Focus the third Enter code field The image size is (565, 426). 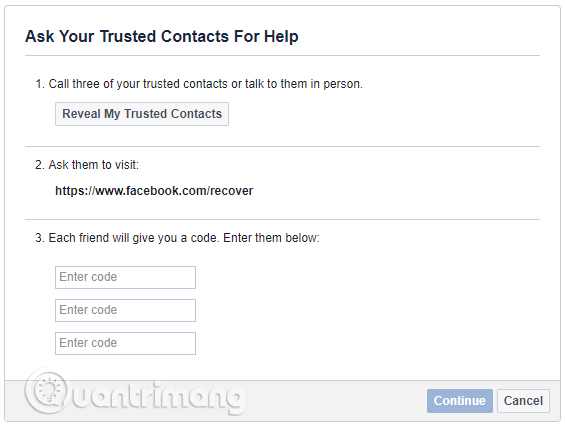[x=125, y=343]
